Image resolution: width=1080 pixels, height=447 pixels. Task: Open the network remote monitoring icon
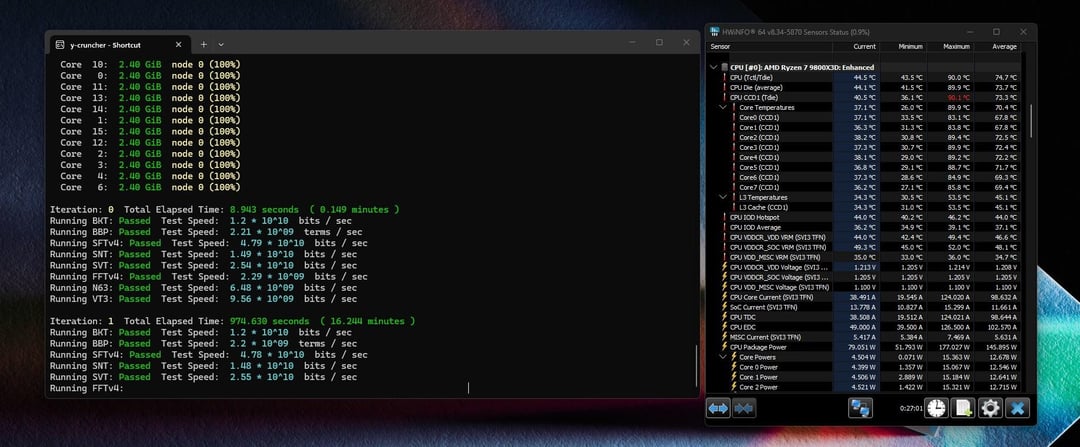pos(860,407)
